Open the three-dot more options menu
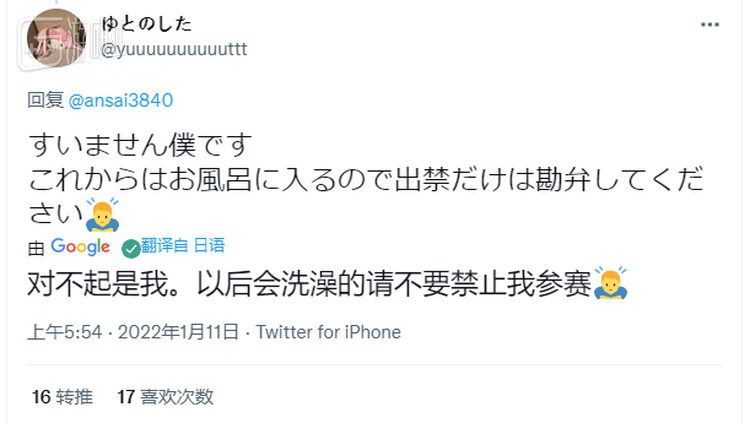This screenshot has width=750, height=423. click(710, 24)
